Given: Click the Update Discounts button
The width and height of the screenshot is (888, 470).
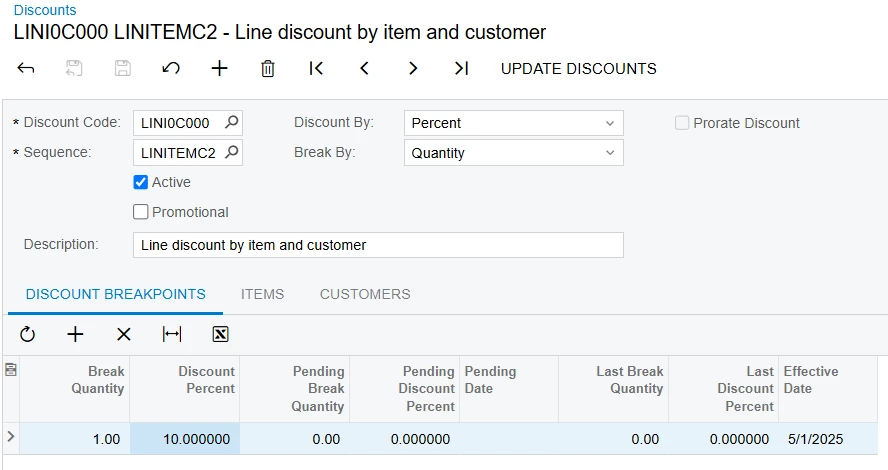Looking at the screenshot, I should click(578, 69).
